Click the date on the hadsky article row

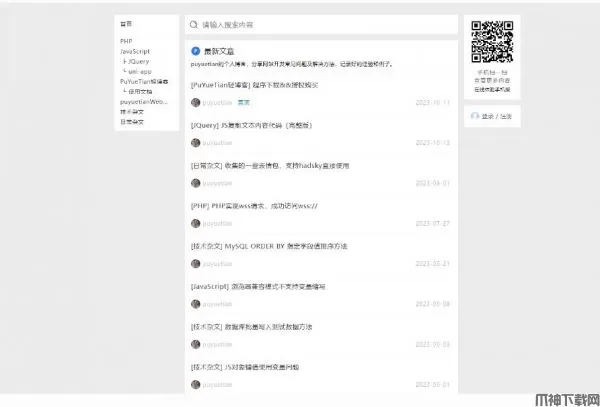click(433, 183)
